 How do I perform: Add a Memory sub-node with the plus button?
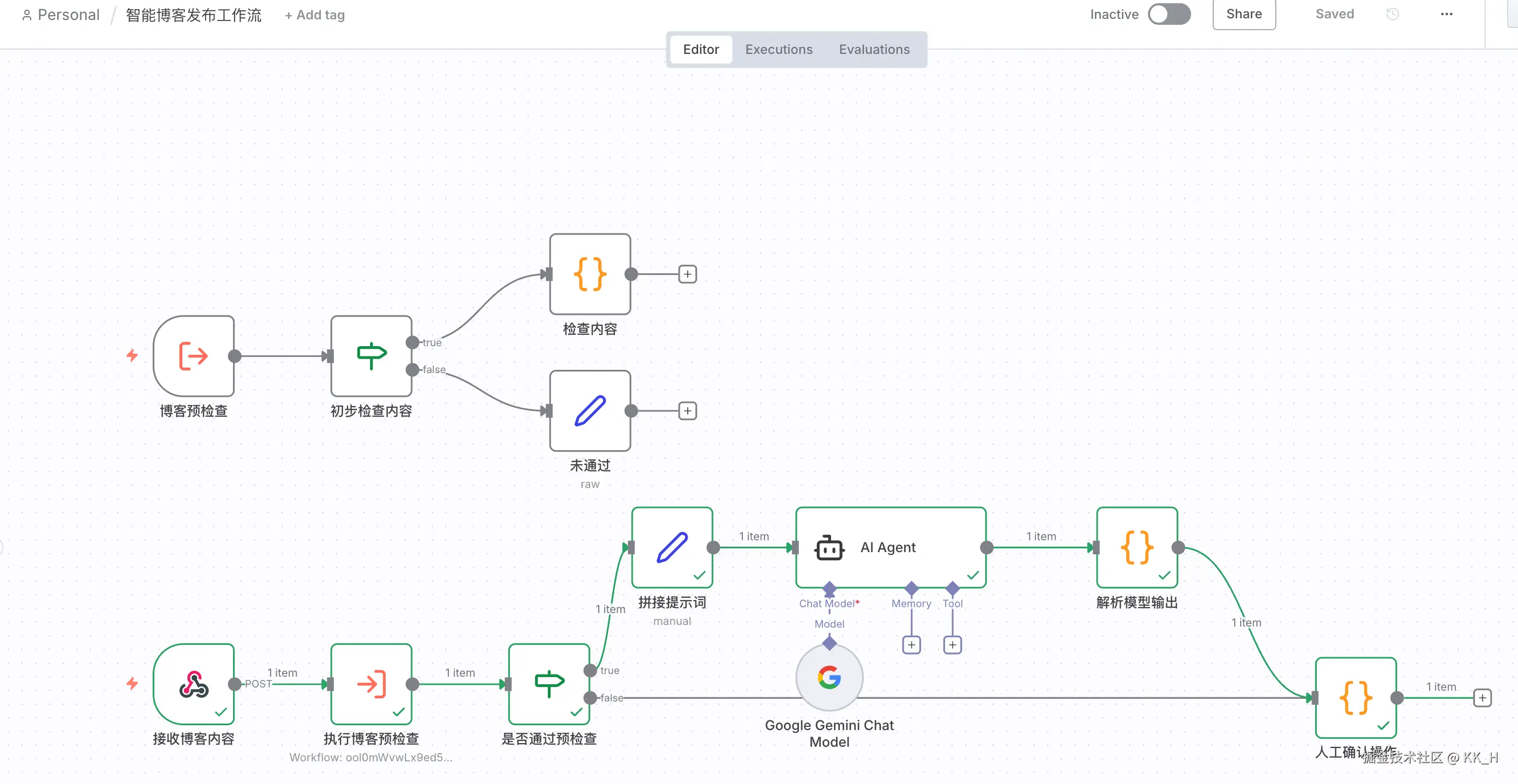(x=911, y=645)
